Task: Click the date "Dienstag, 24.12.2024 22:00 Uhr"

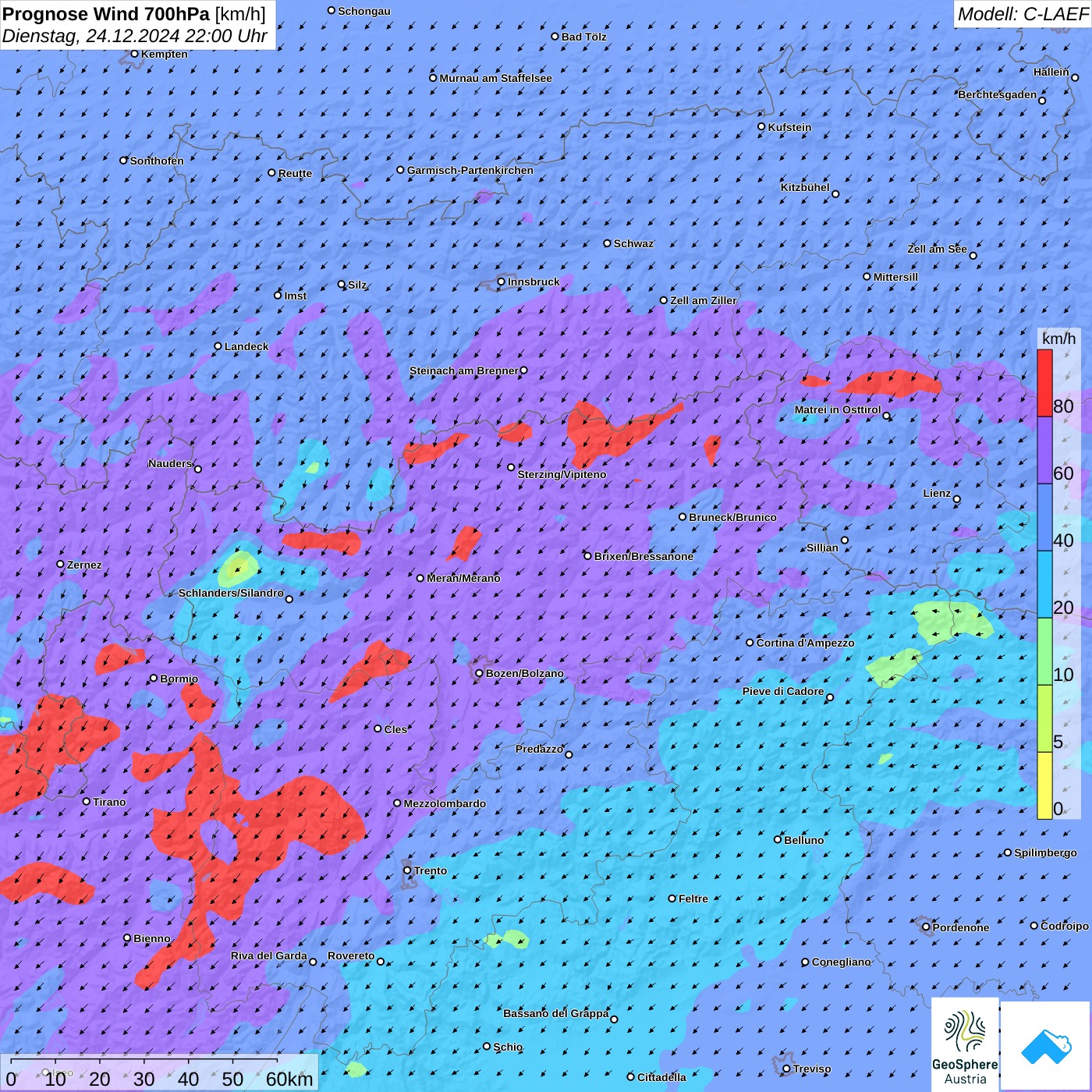Action: pyautogui.click(x=135, y=36)
